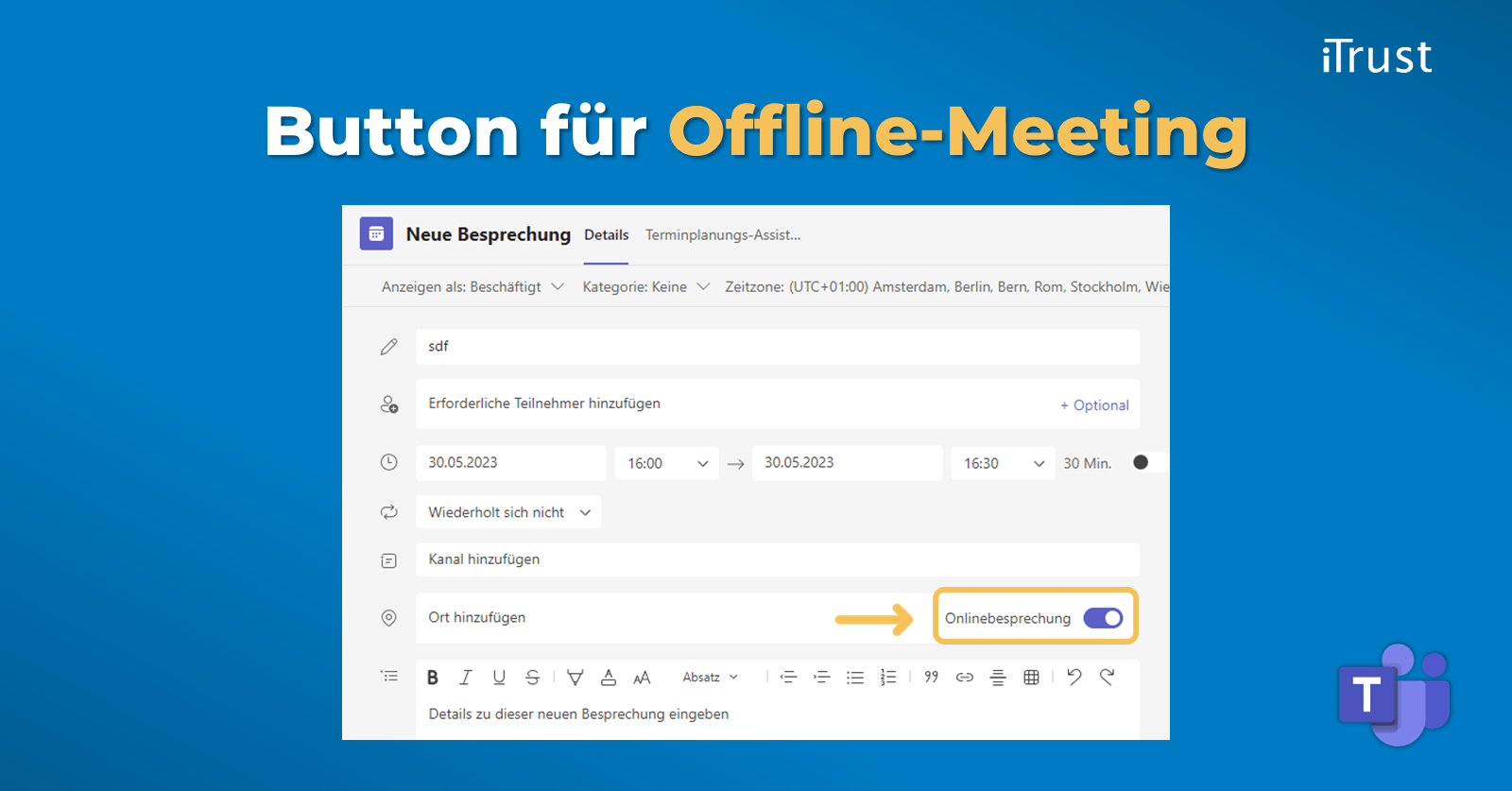Apply strikethrough formatting

[533, 677]
